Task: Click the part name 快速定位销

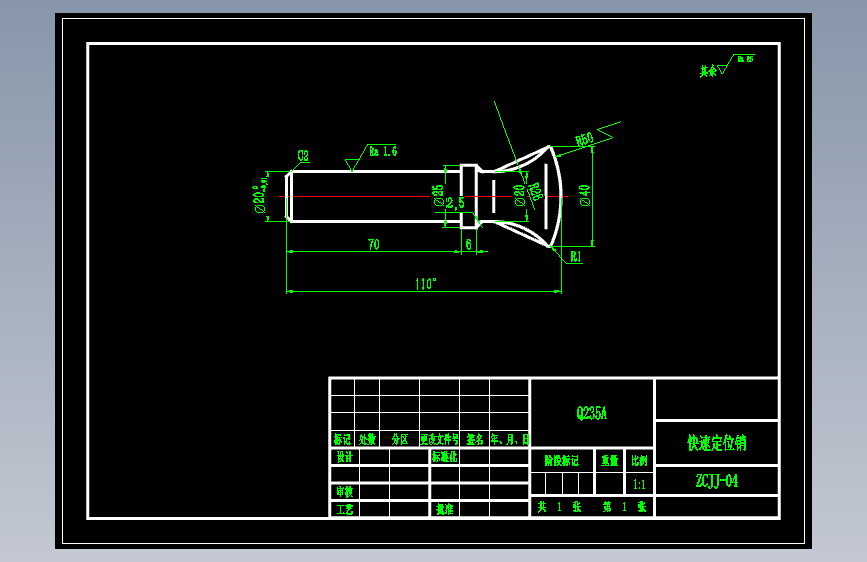Action: pos(717,443)
